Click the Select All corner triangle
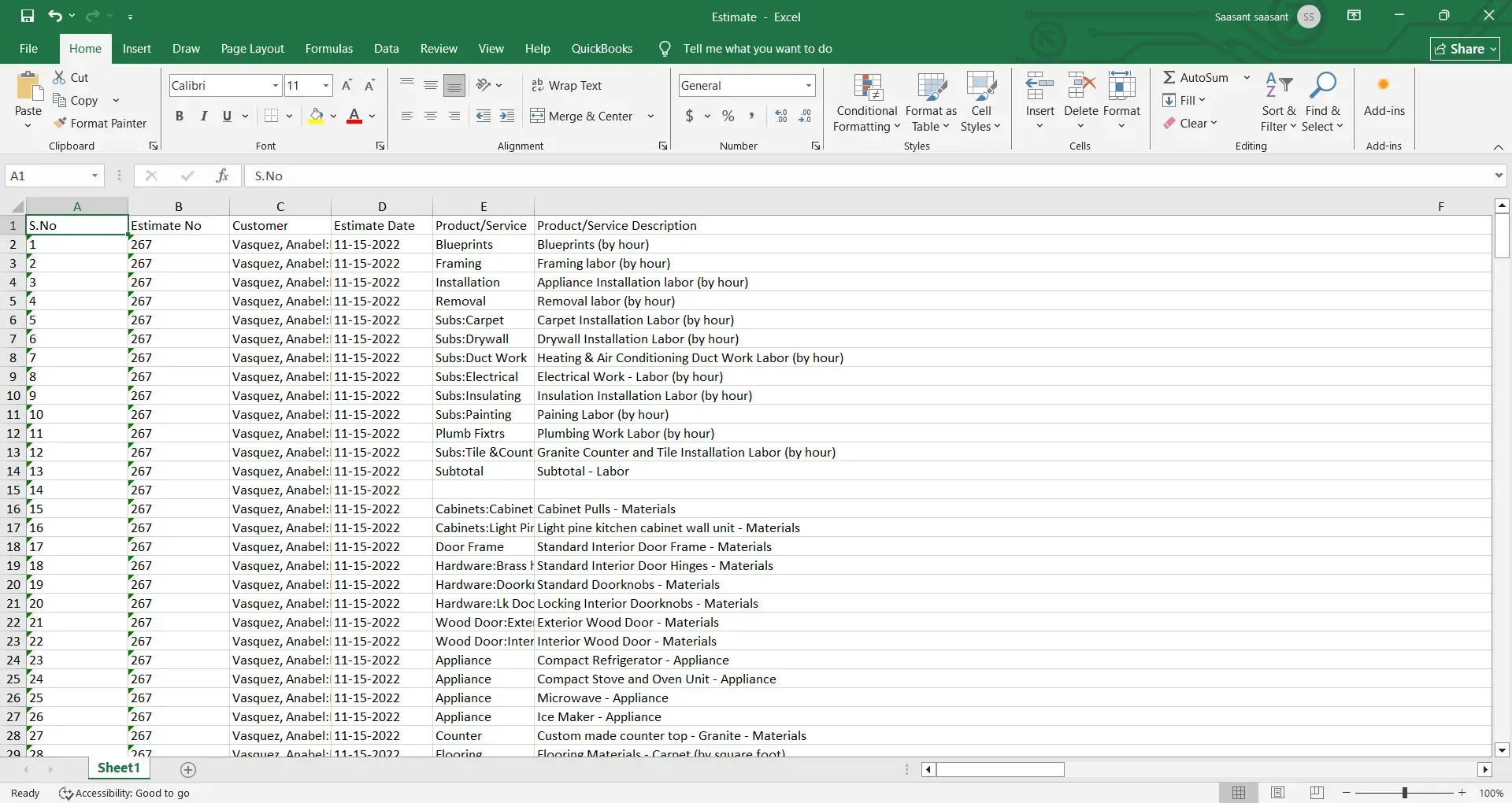 coord(16,206)
